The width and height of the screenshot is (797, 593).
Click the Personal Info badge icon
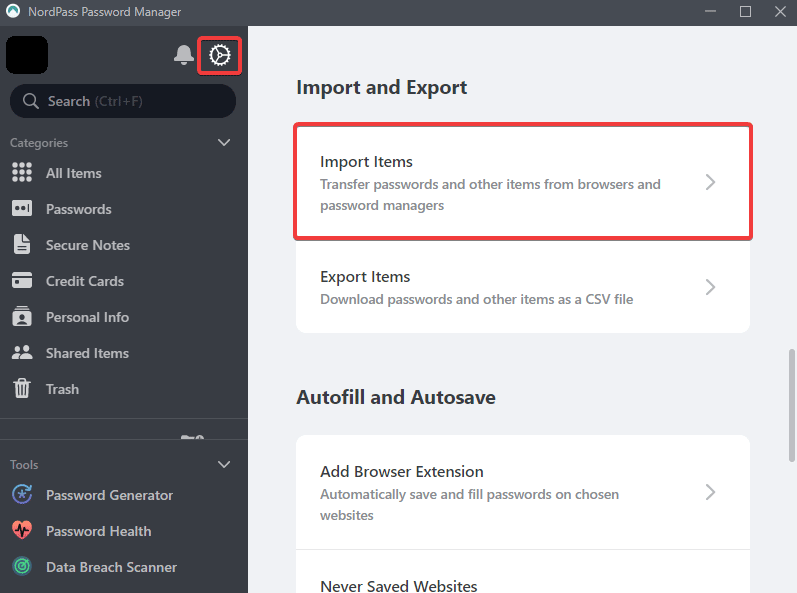tap(22, 316)
